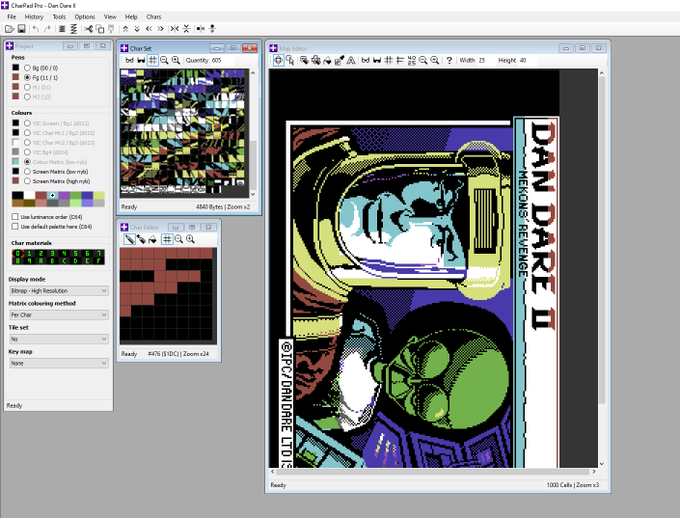Open a project with the folder icon
Image resolution: width=680 pixels, height=518 pixels.
tap(9, 29)
